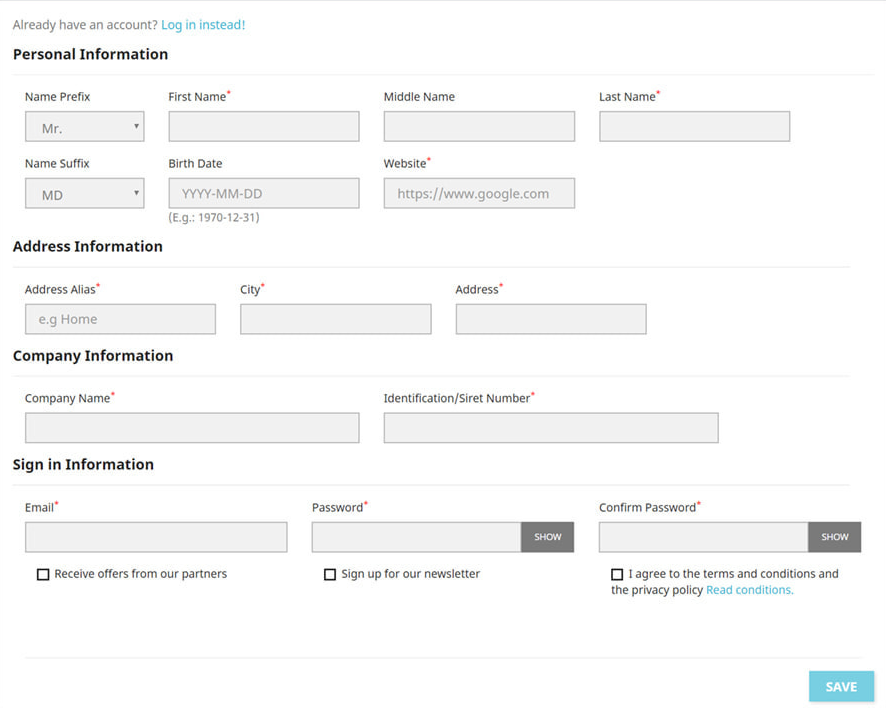The width and height of the screenshot is (886, 708).
Task: Focus the First Name input field
Action: pos(264,127)
